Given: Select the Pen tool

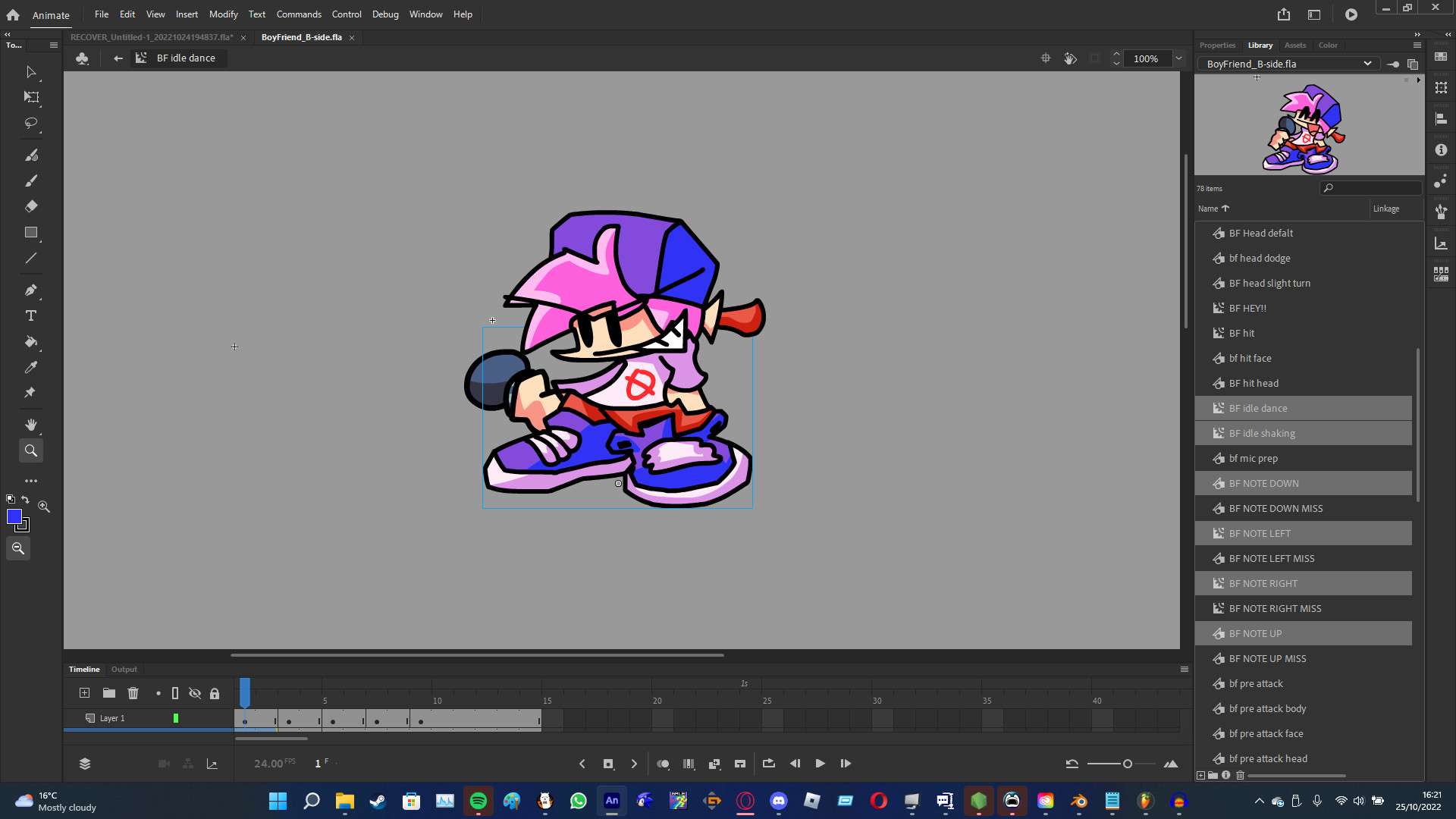Looking at the screenshot, I should coord(31,290).
